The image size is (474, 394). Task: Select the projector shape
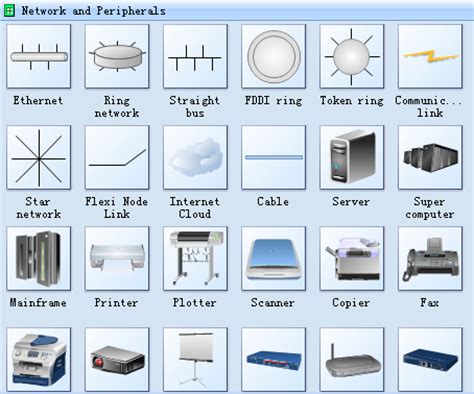(x=117, y=360)
